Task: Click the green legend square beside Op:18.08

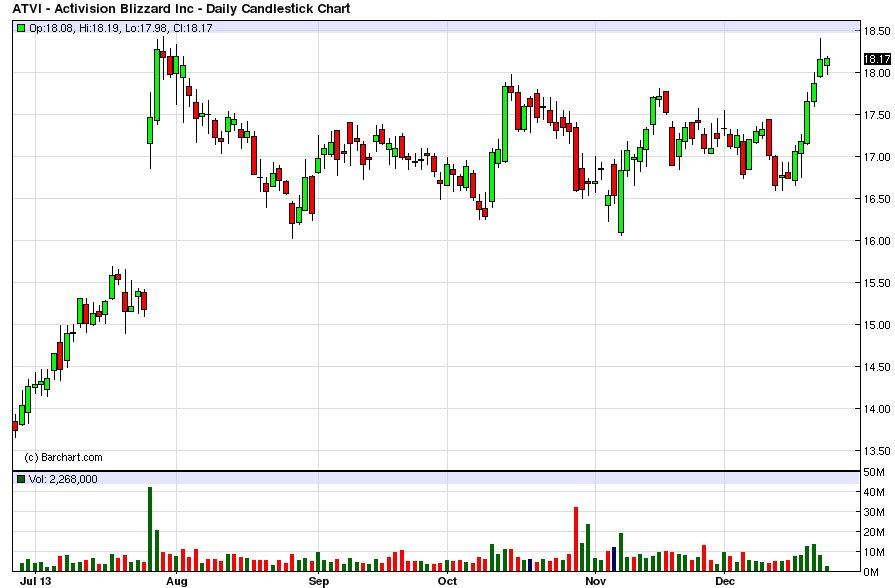Action: pyautogui.click(x=21, y=27)
